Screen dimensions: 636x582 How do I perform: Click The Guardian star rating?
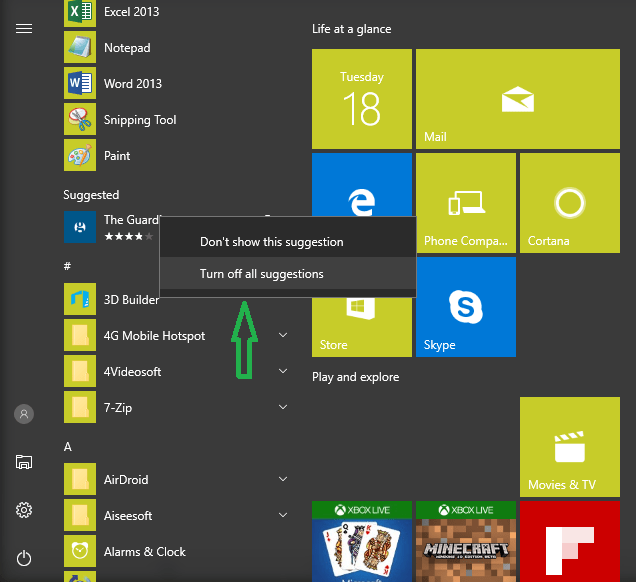(129, 236)
